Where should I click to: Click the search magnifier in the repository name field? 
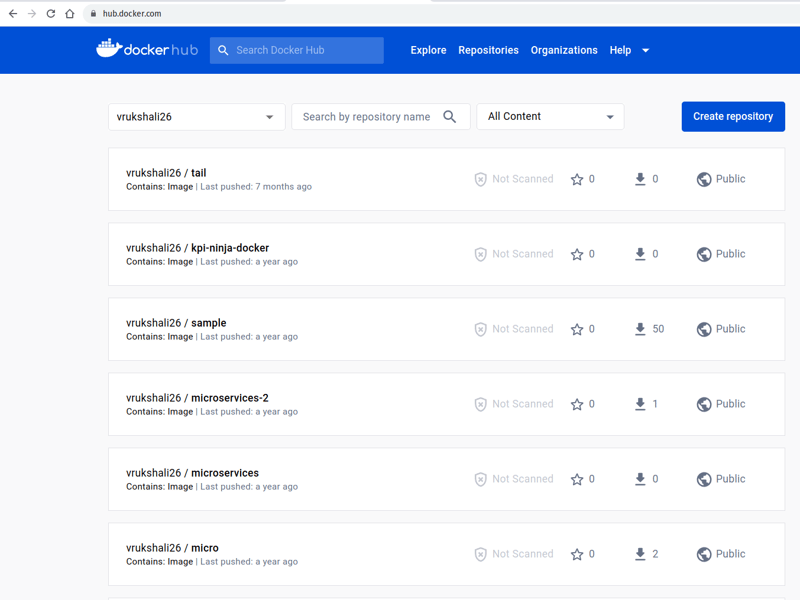tap(449, 116)
